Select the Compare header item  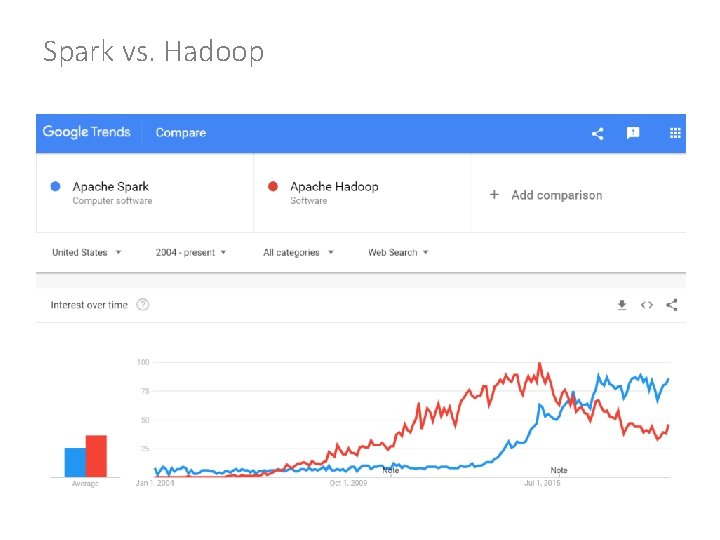(181, 132)
